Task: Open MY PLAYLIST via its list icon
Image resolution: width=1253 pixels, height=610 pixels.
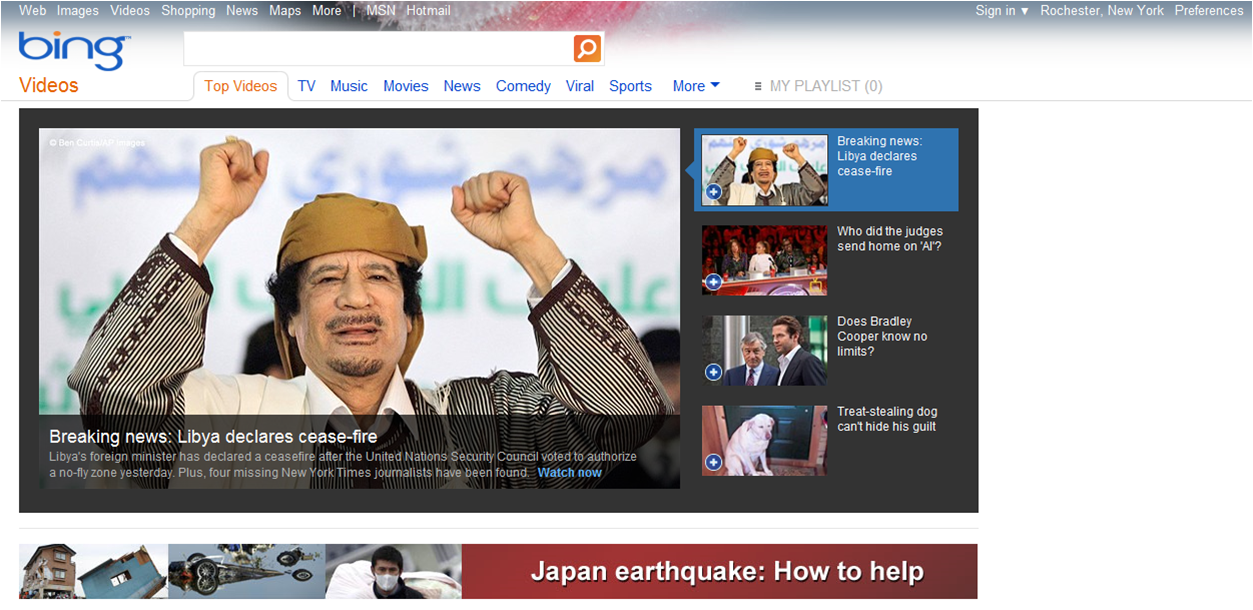Action: click(x=758, y=86)
